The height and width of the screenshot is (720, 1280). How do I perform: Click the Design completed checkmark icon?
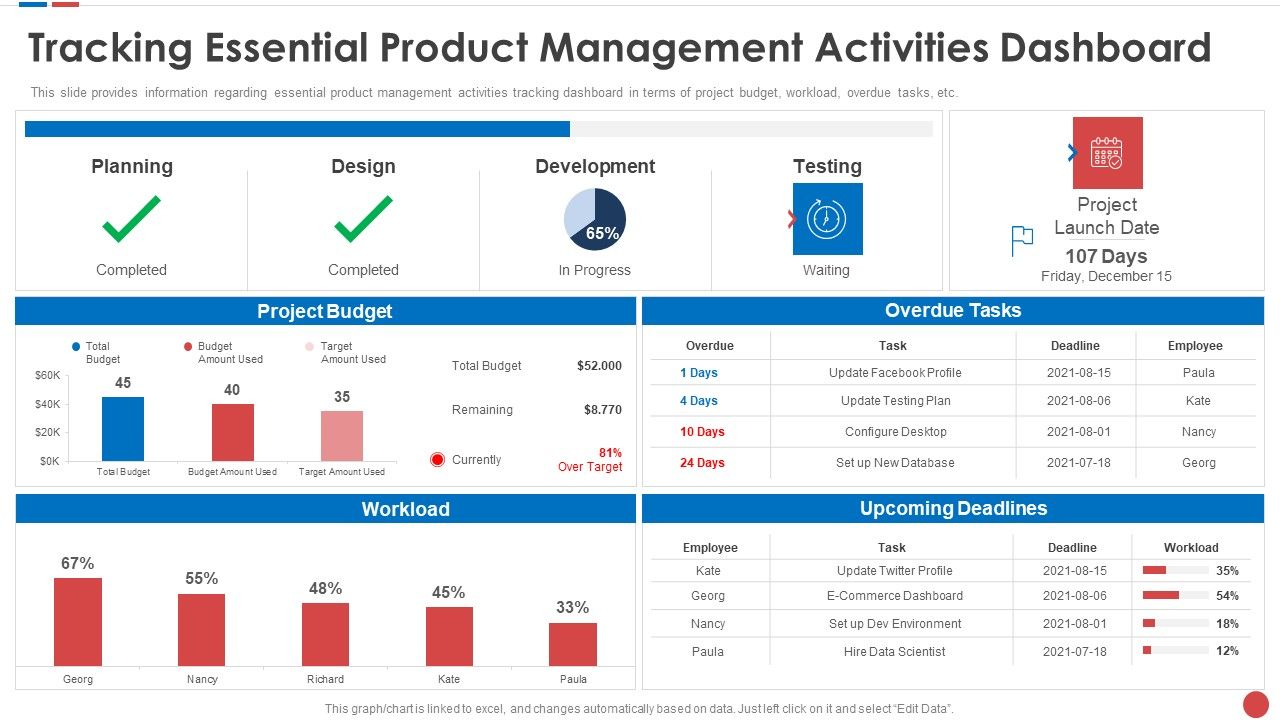(x=363, y=218)
